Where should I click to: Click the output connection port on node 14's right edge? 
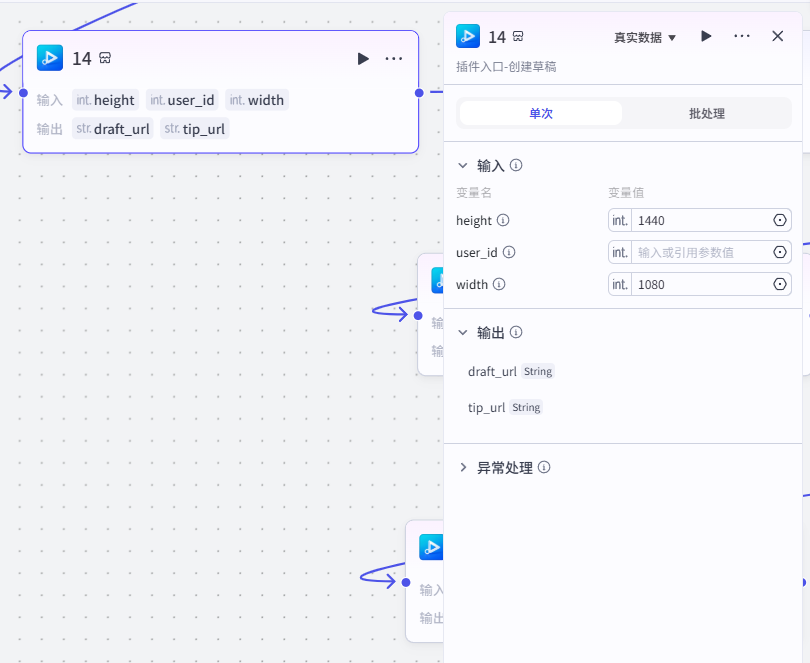point(419,93)
